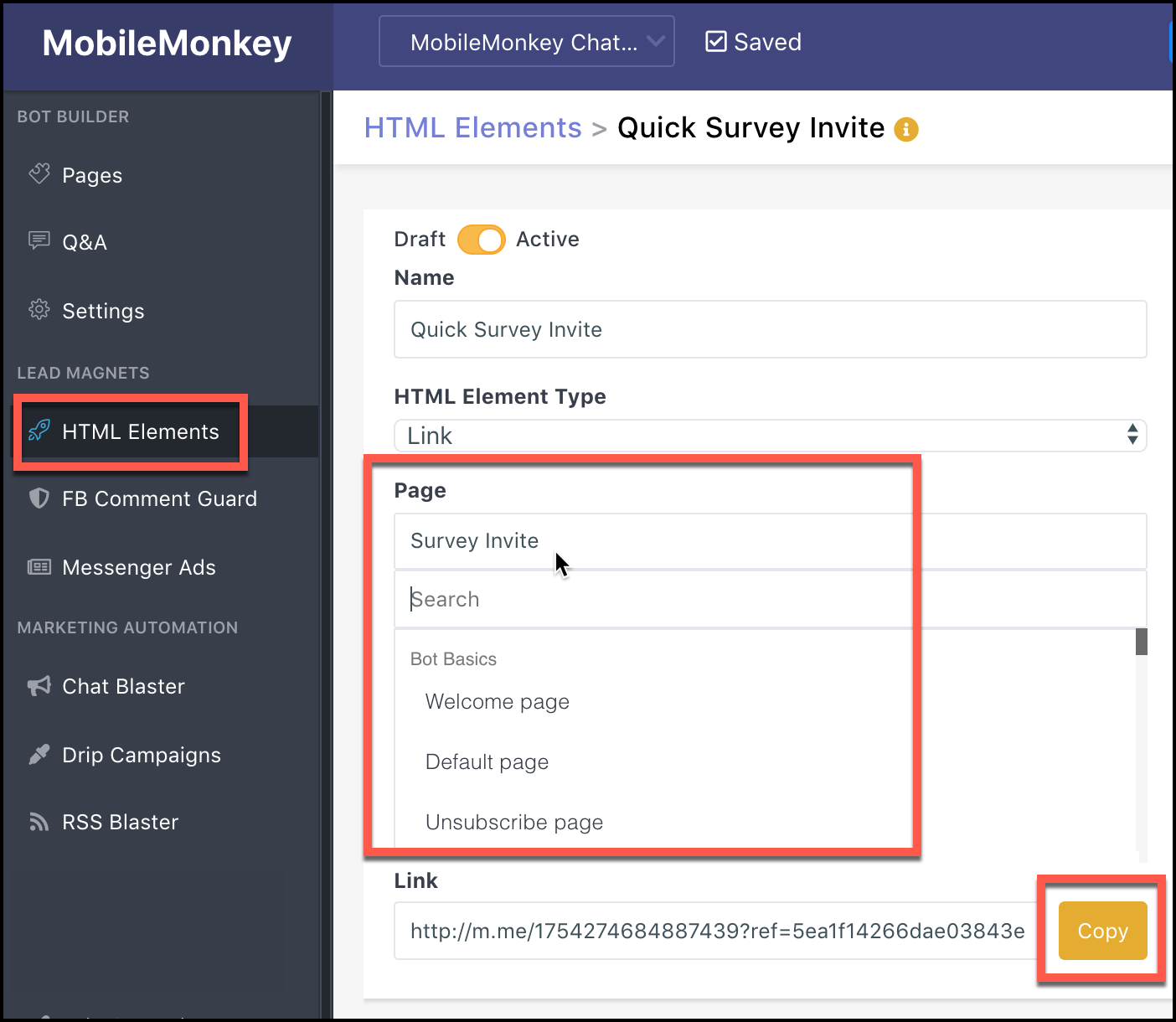This screenshot has height=1022, width=1176.
Task: Click the Settings gear icon
Action: click(39, 310)
